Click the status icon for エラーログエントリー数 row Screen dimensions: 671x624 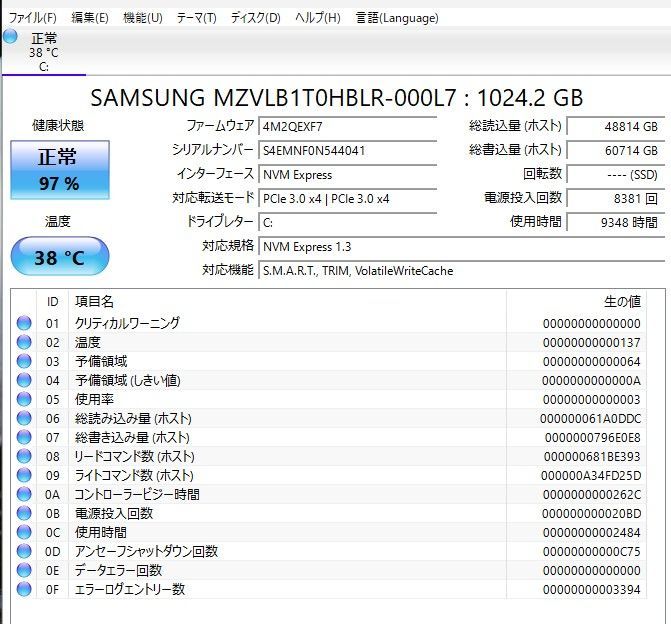tap(23, 589)
